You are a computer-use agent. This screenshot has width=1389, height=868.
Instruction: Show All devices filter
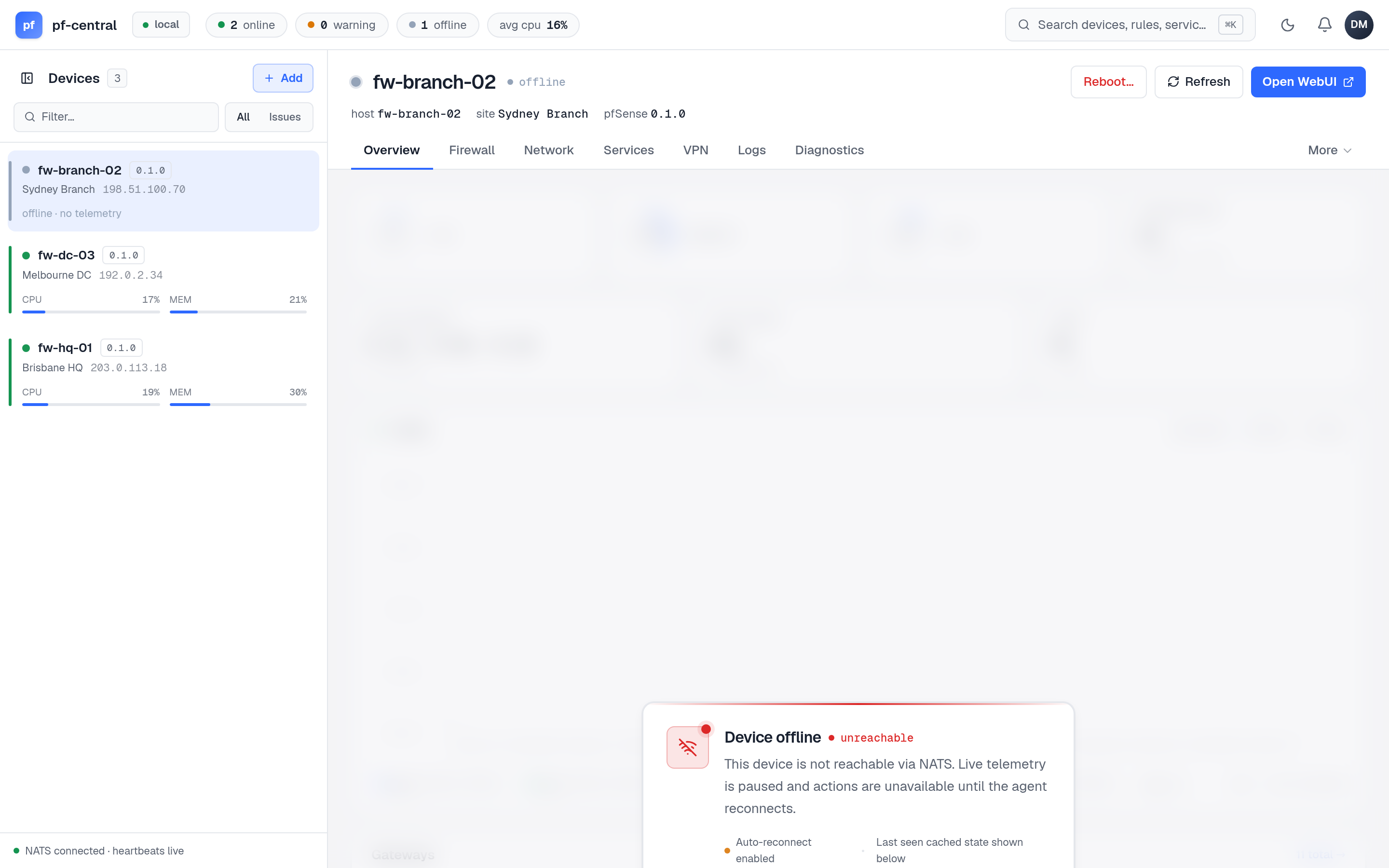pyautogui.click(x=244, y=117)
